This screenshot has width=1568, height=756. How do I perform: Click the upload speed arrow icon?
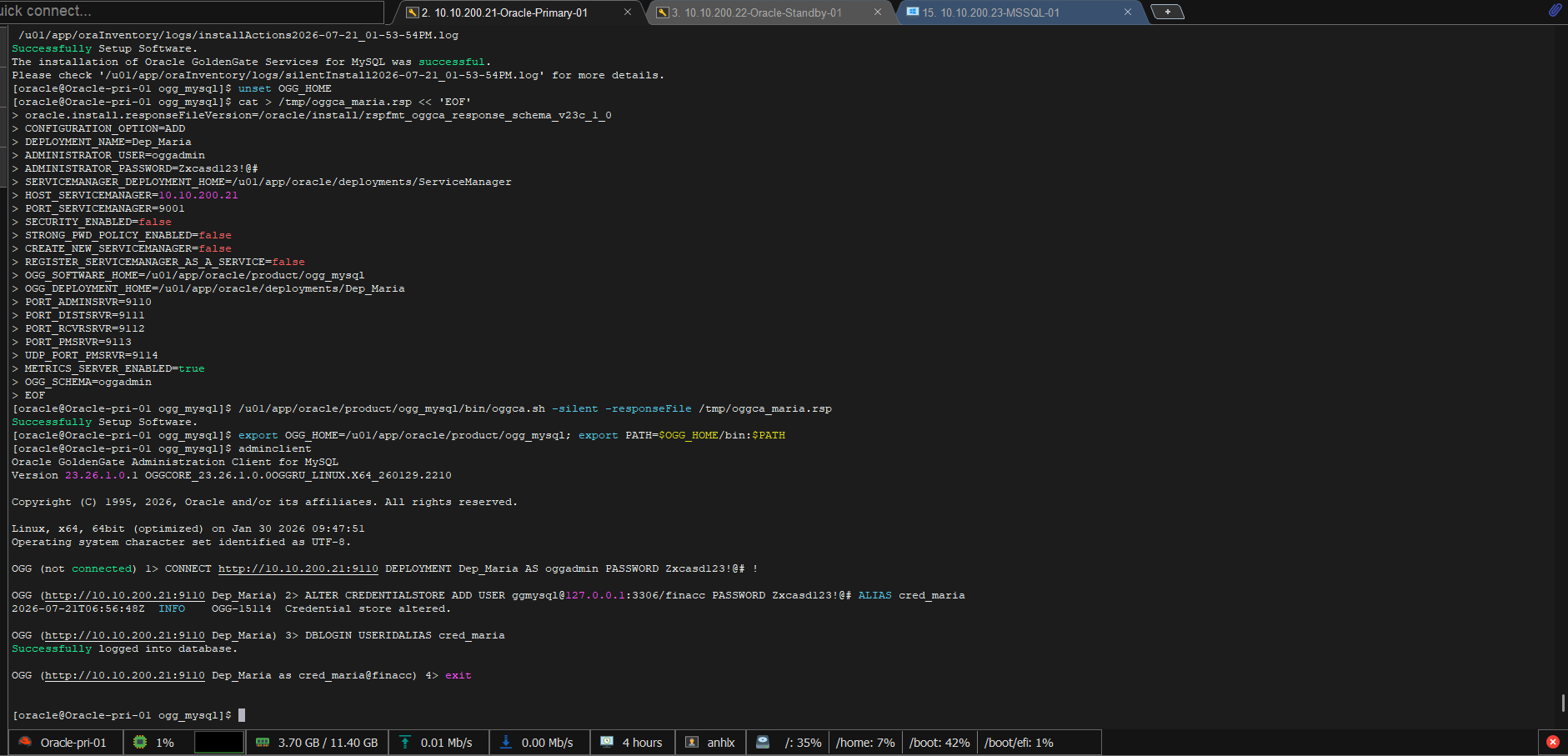pyautogui.click(x=405, y=742)
